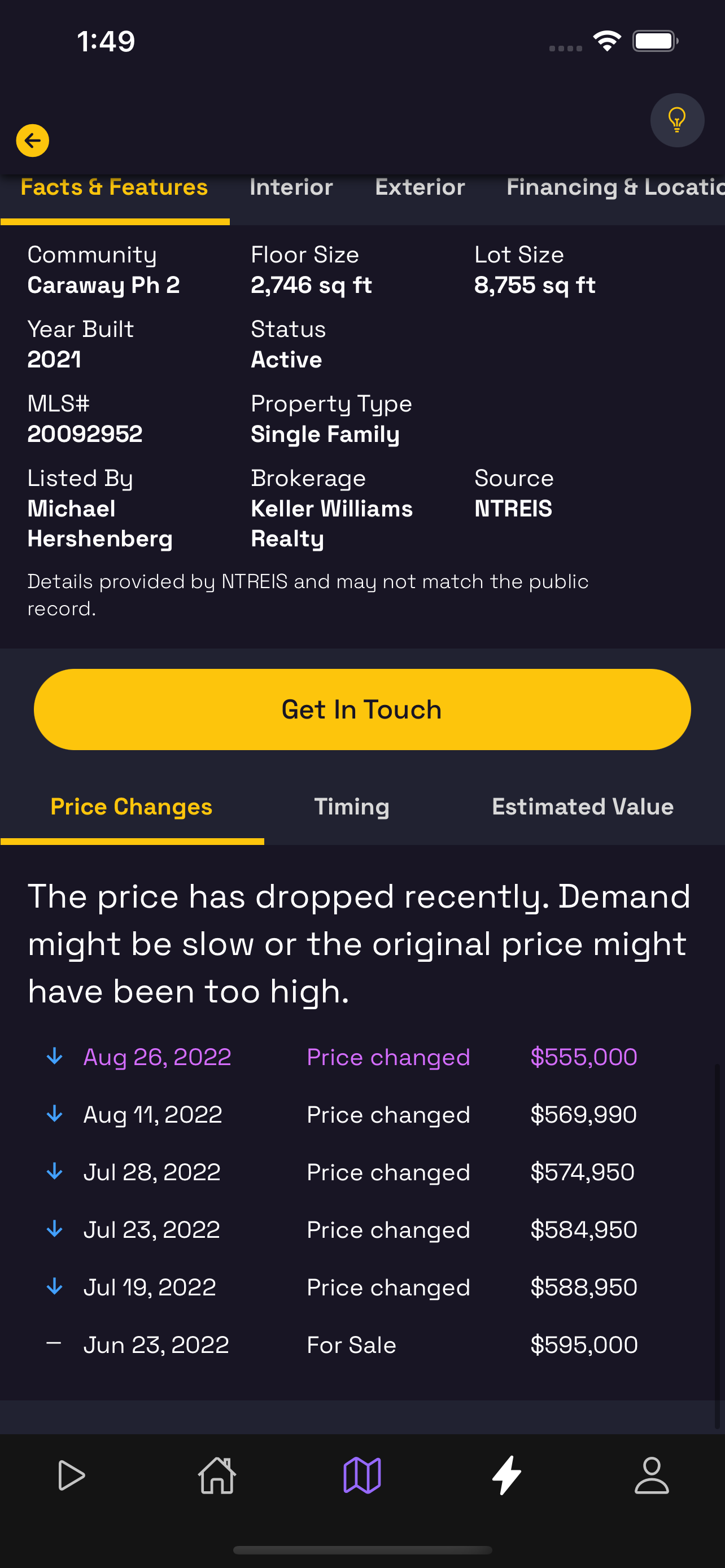Switch to the Exterior tab
This screenshot has width=725, height=1568.
tap(420, 187)
